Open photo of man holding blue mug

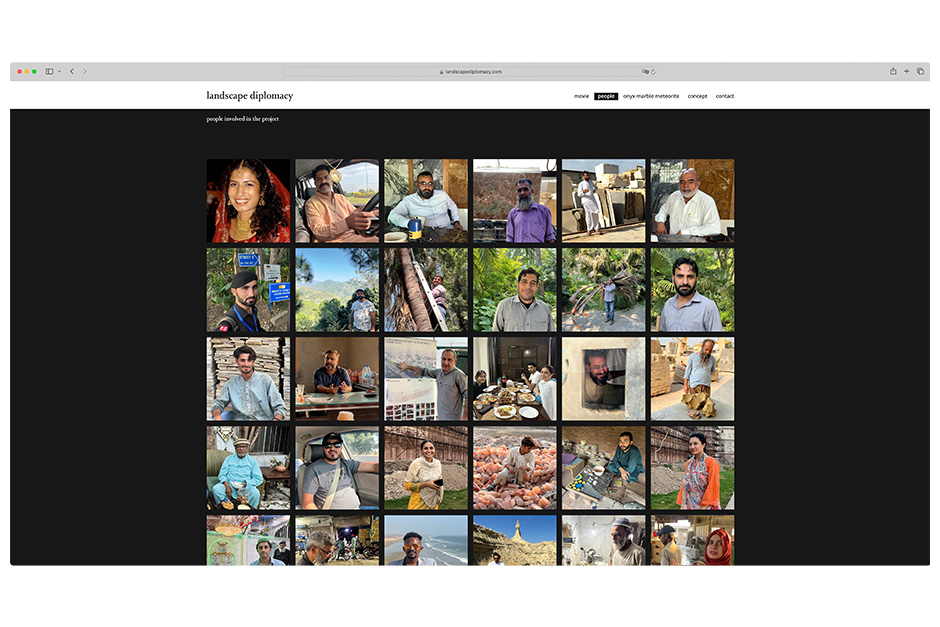tap(426, 201)
